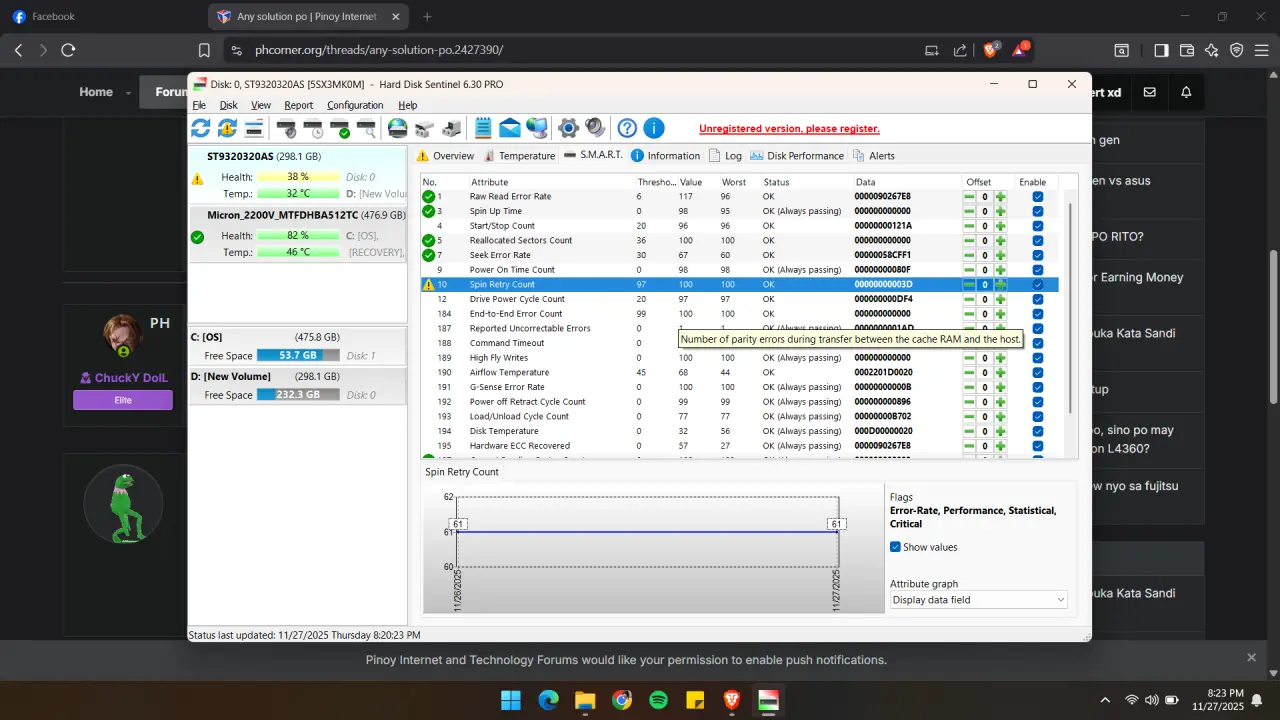
Task: Increase offset for Disk Temperature
Action: (1000, 431)
